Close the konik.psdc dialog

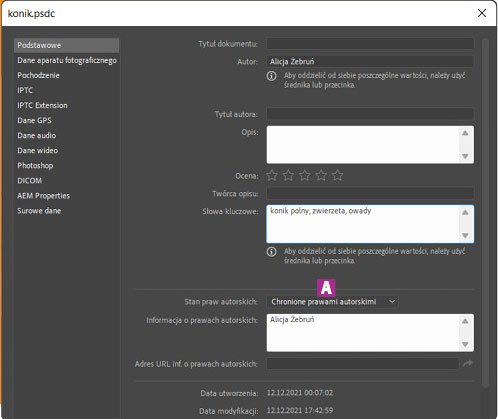482,13
